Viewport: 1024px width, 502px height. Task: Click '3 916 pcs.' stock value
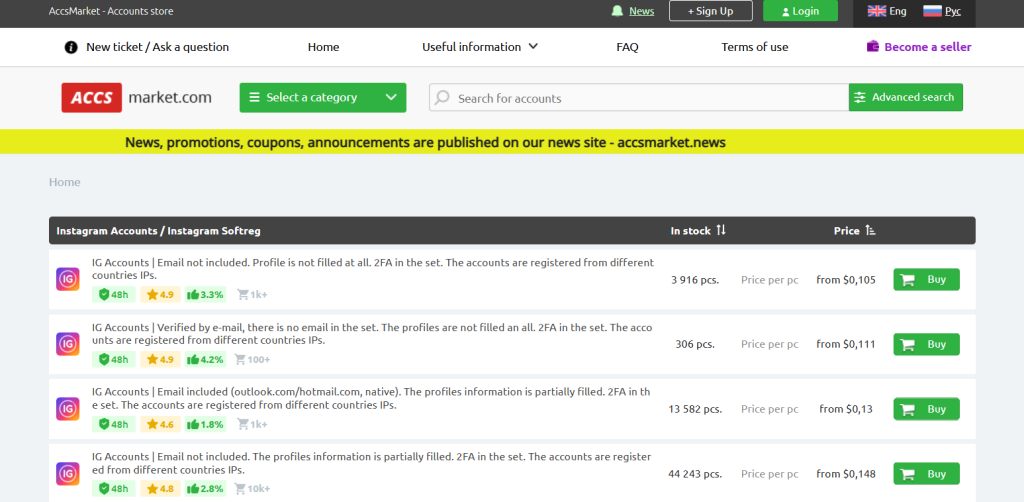695,280
